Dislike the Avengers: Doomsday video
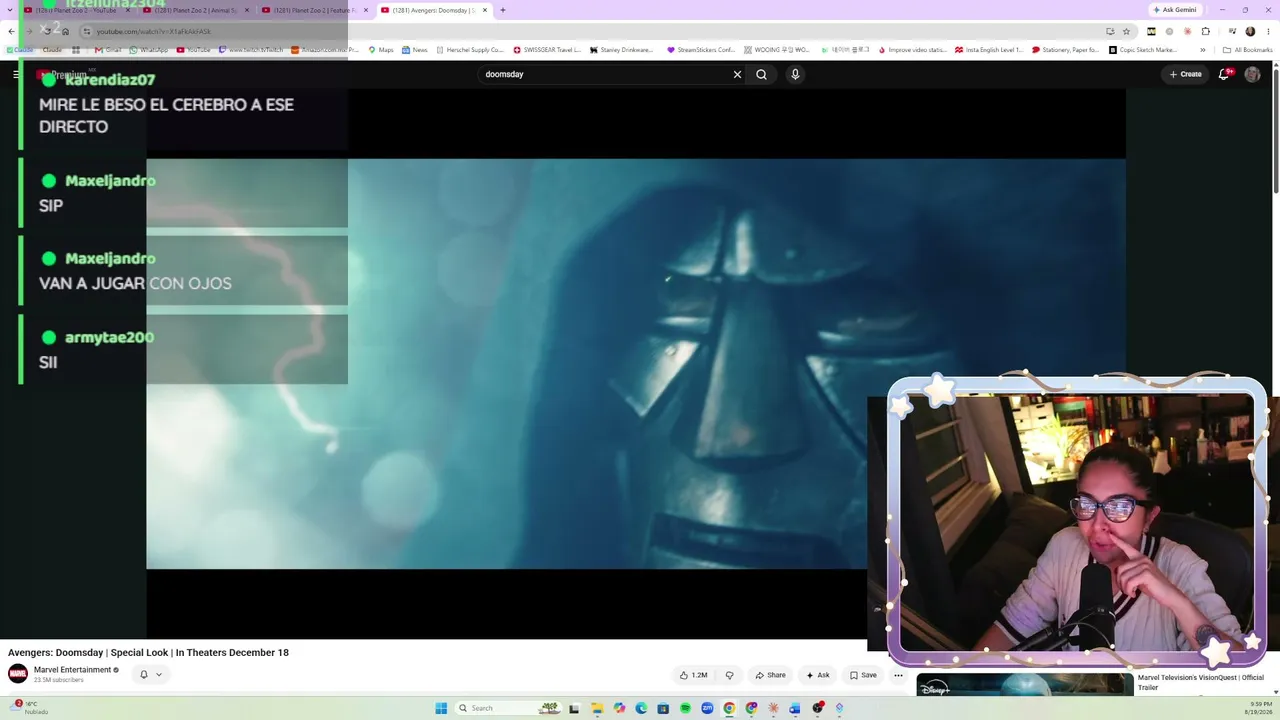Image resolution: width=1280 pixels, height=720 pixels. (x=729, y=675)
